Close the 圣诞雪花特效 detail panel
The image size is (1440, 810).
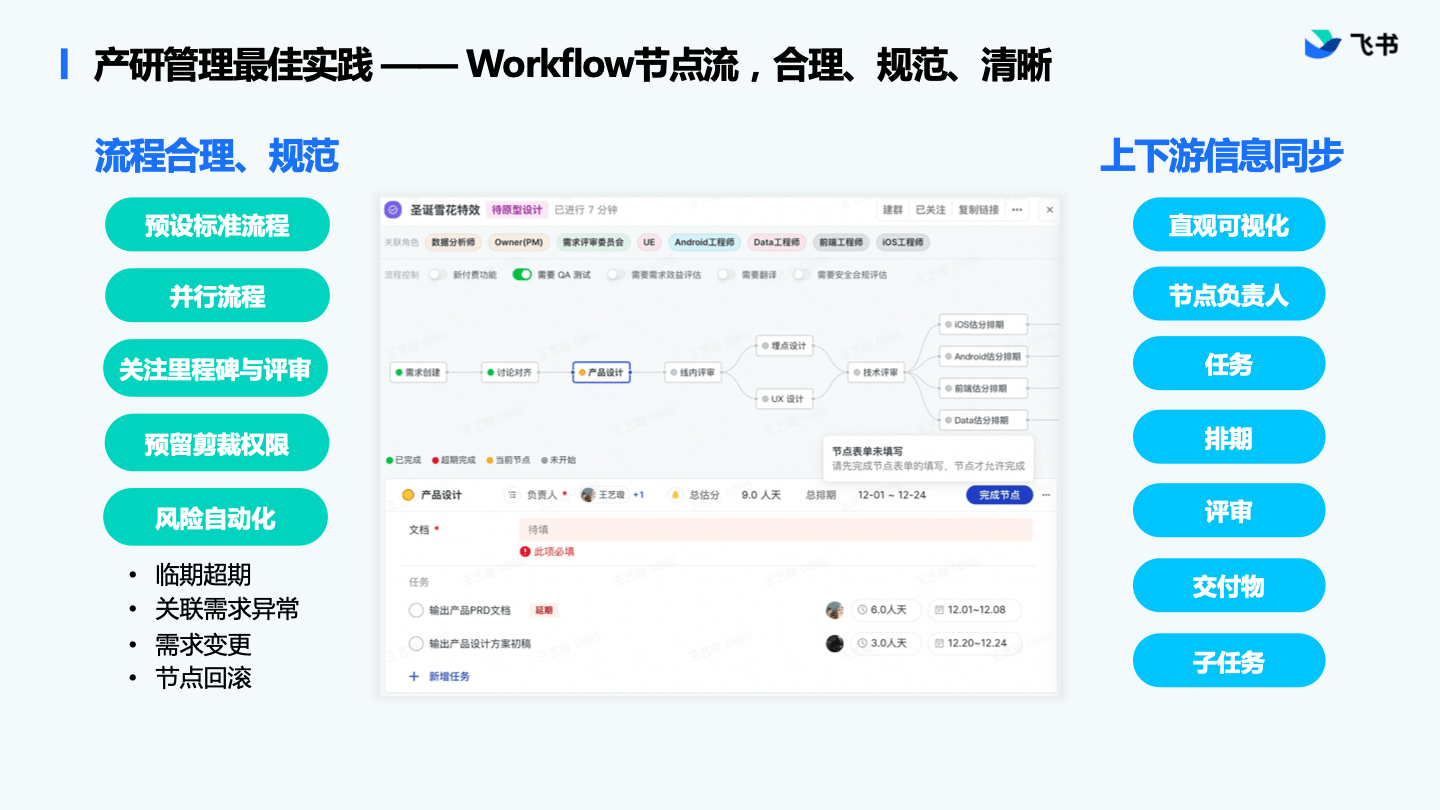click(1049, 210)
